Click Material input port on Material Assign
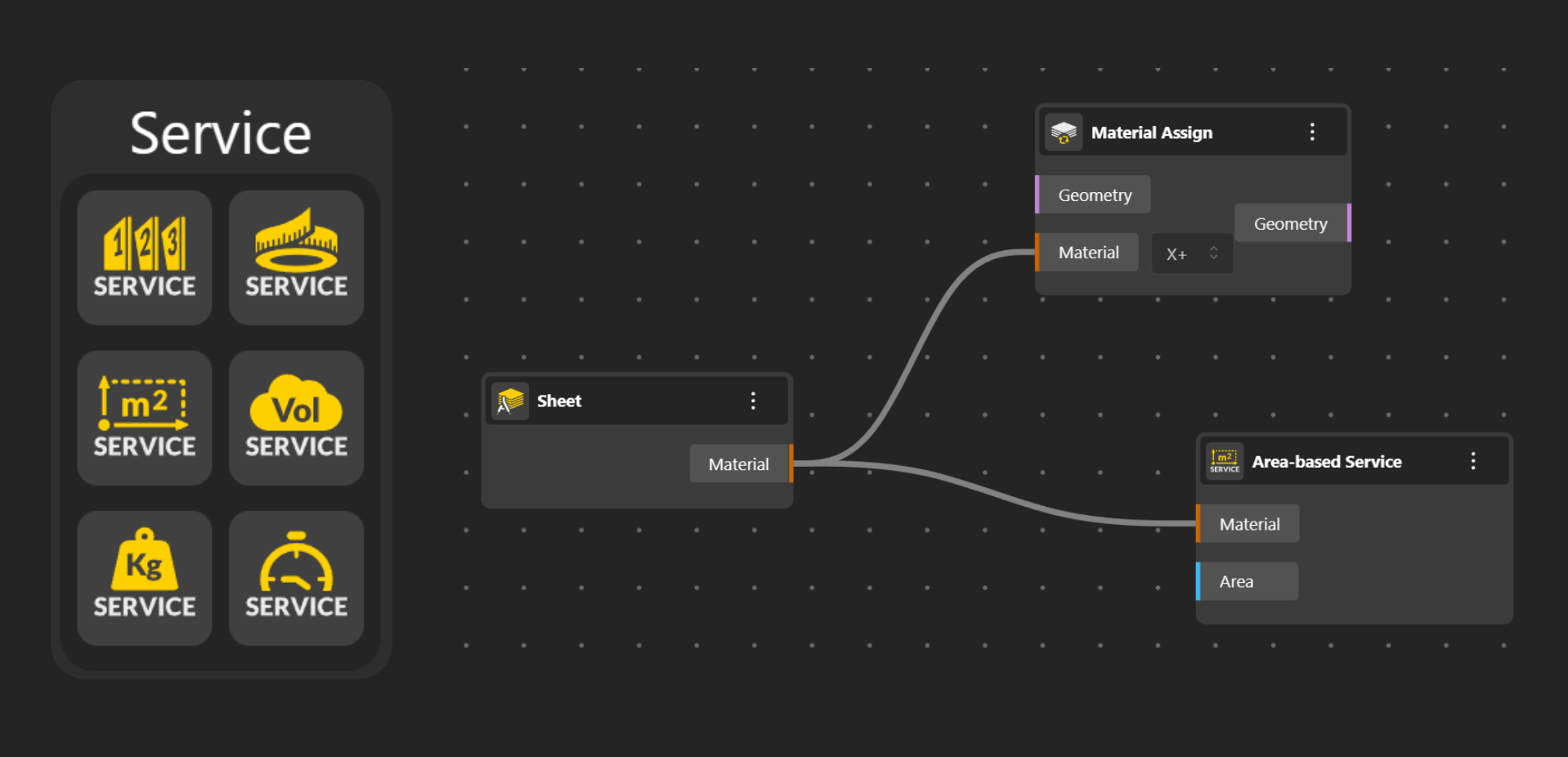 point(1038,253)
